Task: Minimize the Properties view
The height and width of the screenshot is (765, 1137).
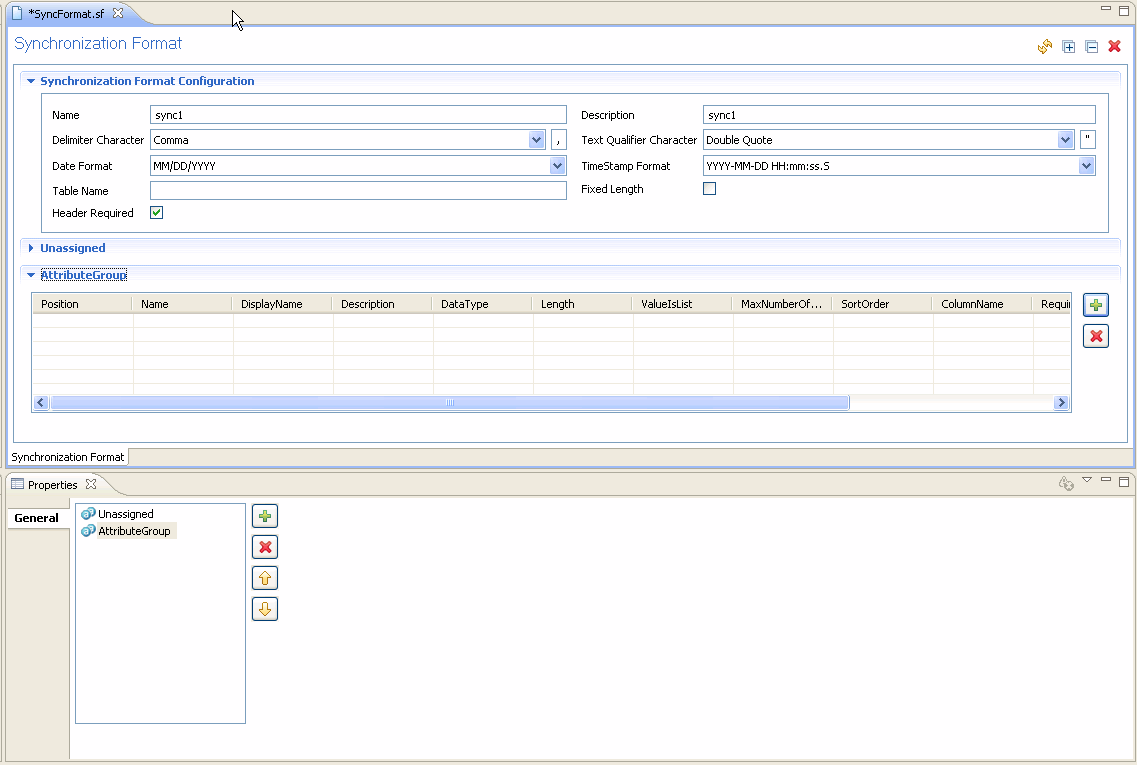Action: (x=1106, y=479)
